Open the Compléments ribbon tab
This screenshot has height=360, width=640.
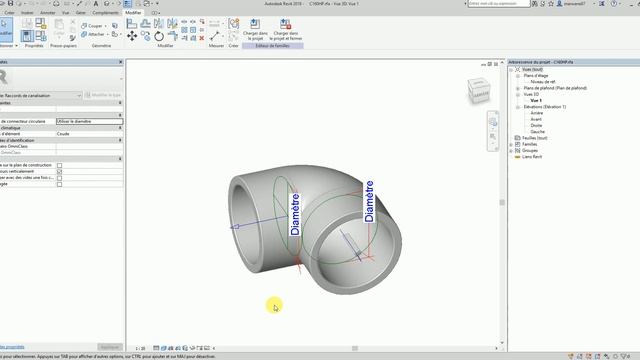pyautogui.click(x=105, y=13)
